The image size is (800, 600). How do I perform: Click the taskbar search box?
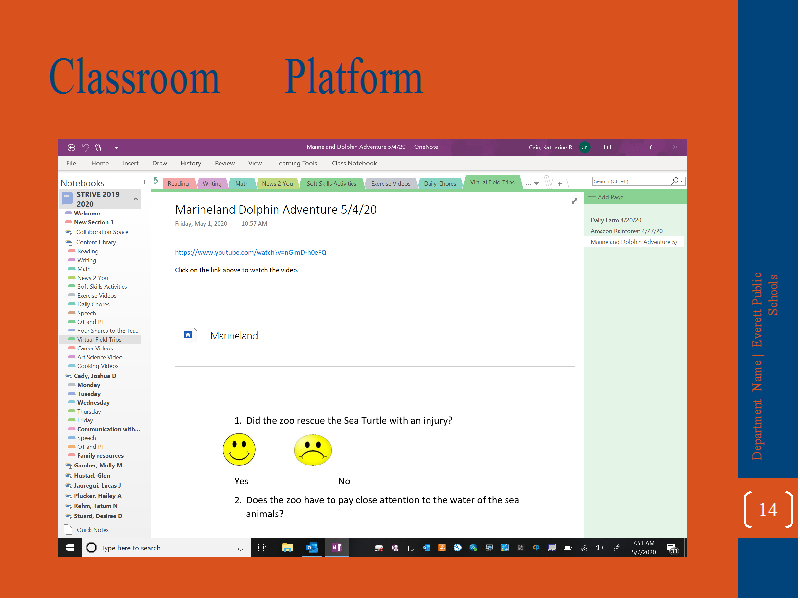[166, 548]
